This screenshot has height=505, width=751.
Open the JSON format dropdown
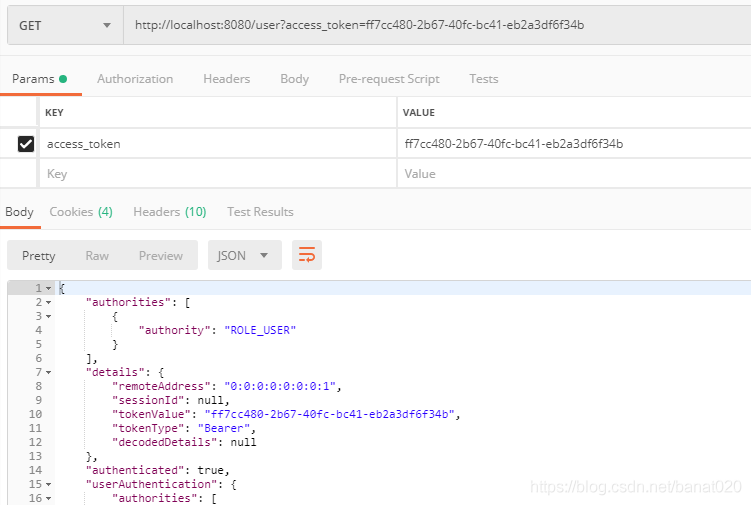[243, 255]
